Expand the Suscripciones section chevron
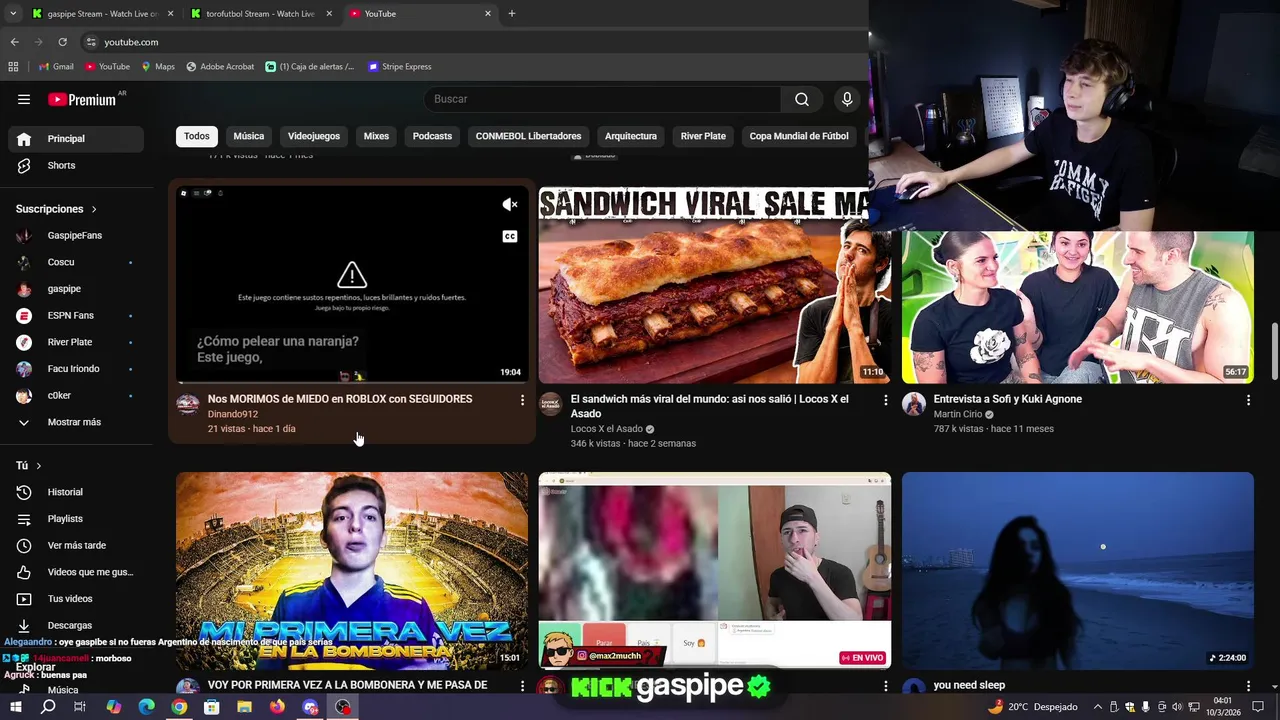1280x720 pixels. [x=94, y=209]
